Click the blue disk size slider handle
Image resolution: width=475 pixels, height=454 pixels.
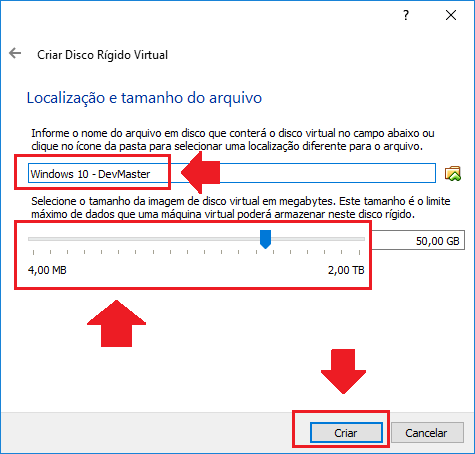coord(265,239)
